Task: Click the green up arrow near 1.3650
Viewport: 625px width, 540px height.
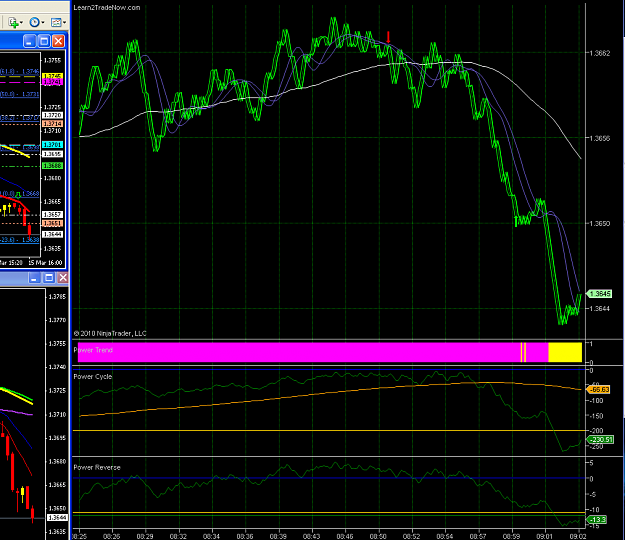Action: [516, 221]
